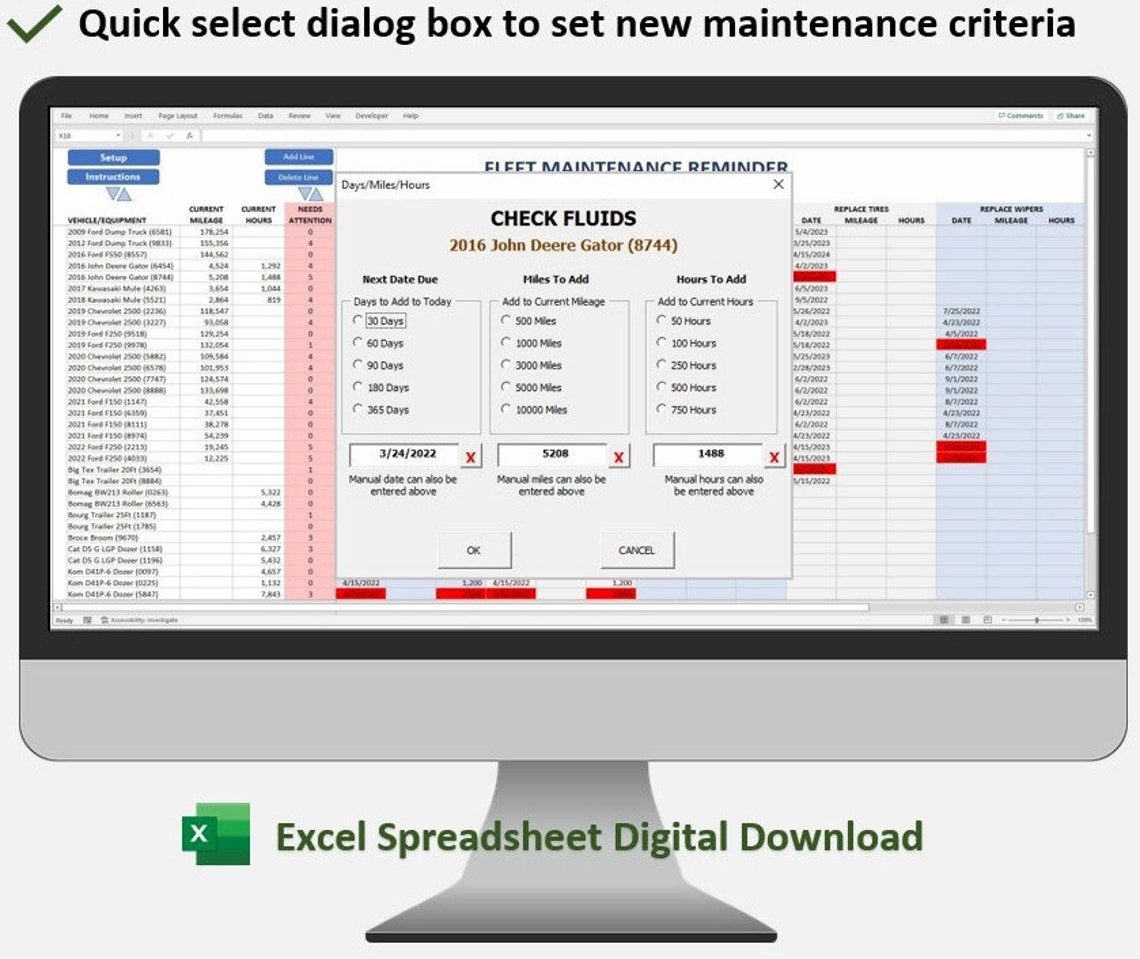Click plus on the zoom slider
The height and width of the screenshot is (959, 1140).
coord(1068,619)
